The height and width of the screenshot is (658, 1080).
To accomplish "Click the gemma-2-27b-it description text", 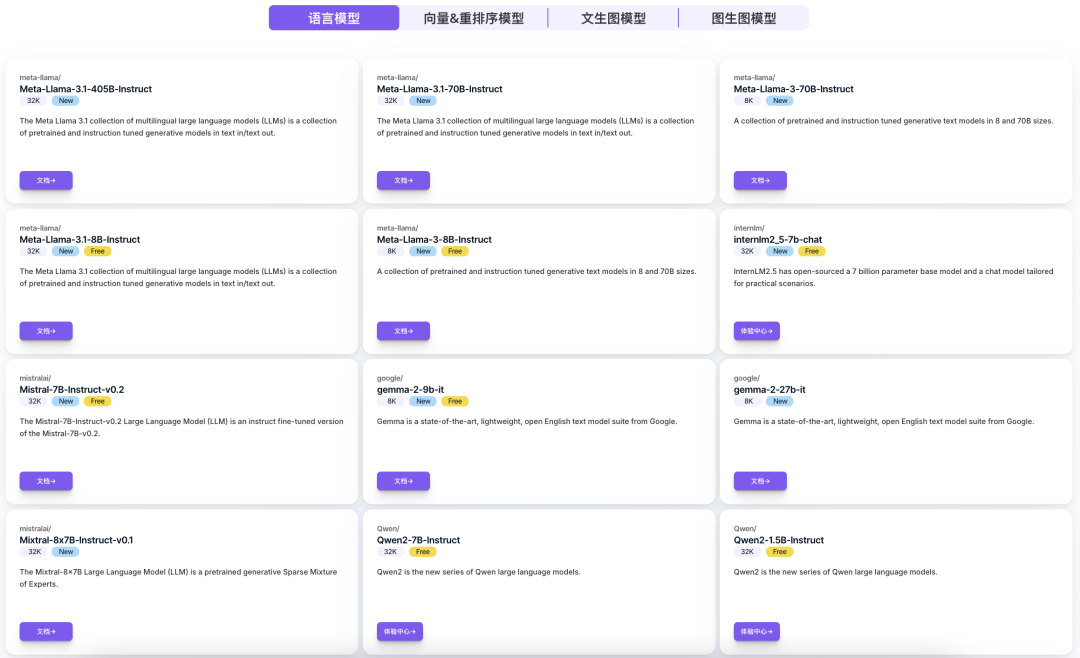I will pyautogui.click(x=884, y=421).
